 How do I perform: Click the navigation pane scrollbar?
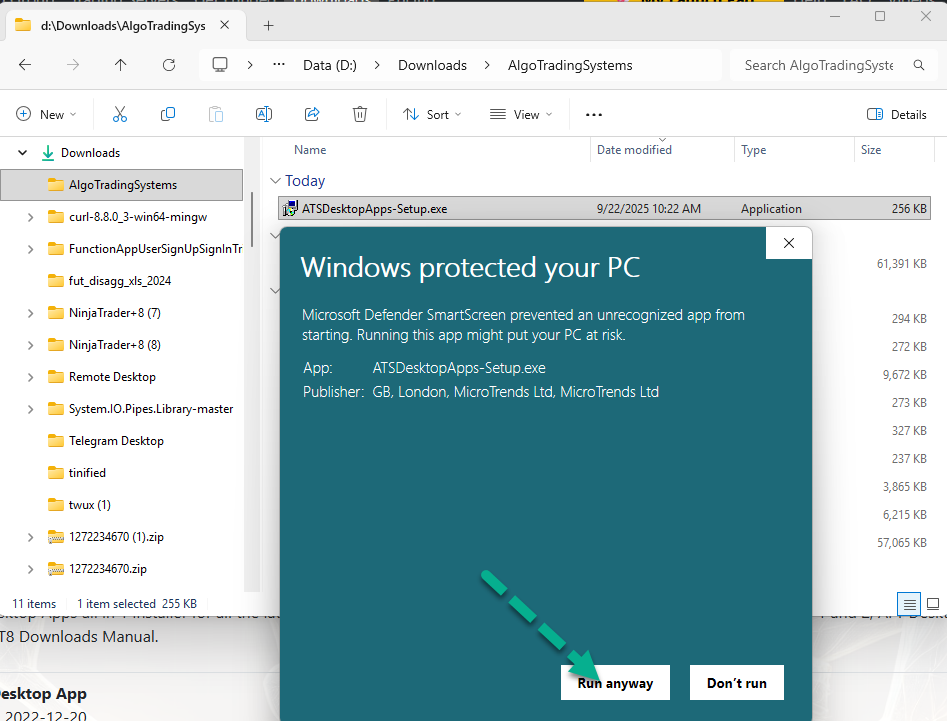252,219
